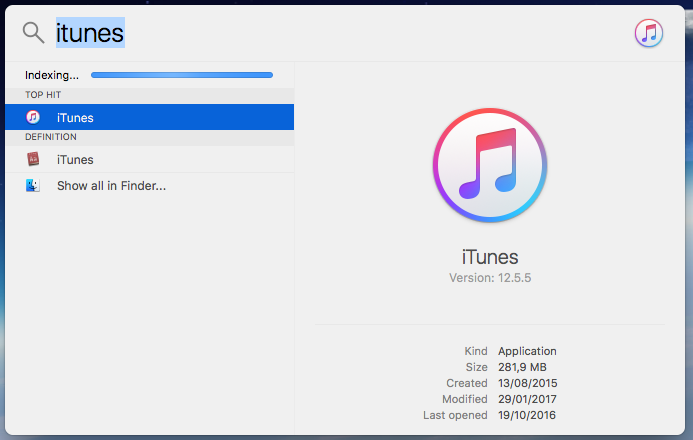Viewport: 693px width, 440px height.
Task: Click the TOP HIT section header
Action: (x=43, y=95)
